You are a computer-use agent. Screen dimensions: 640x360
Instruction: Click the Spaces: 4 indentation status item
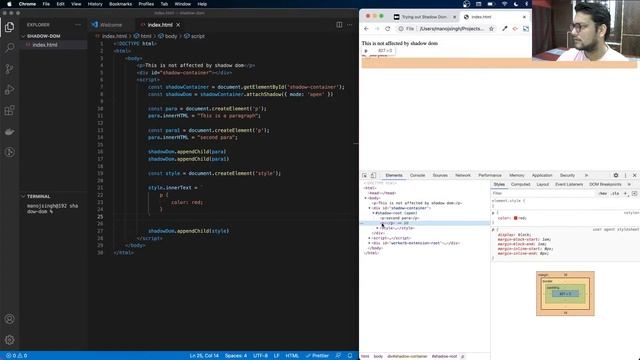[236, 356]
